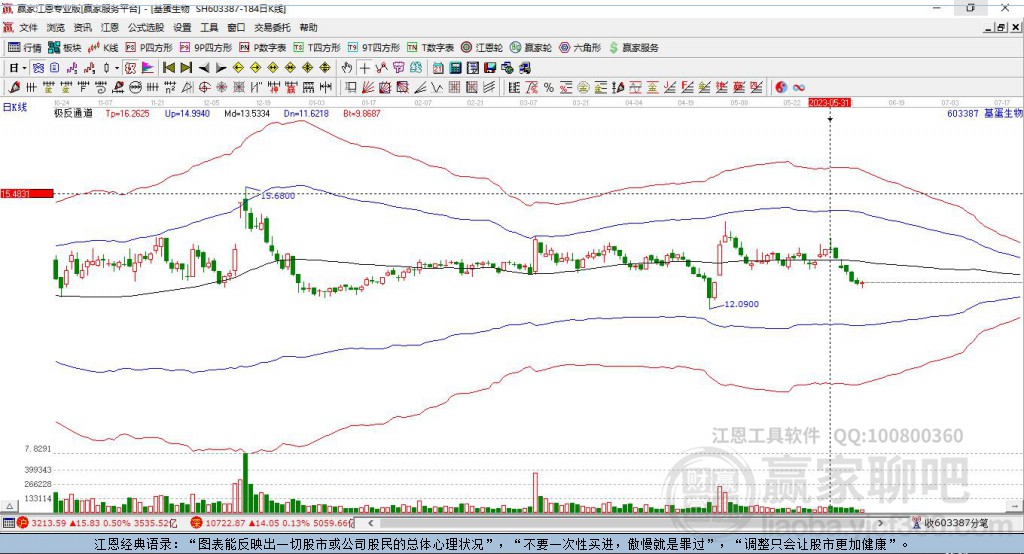Click the 12.0900 low price label
Screen dimensions: 1024x554
[x=741, y=304]
